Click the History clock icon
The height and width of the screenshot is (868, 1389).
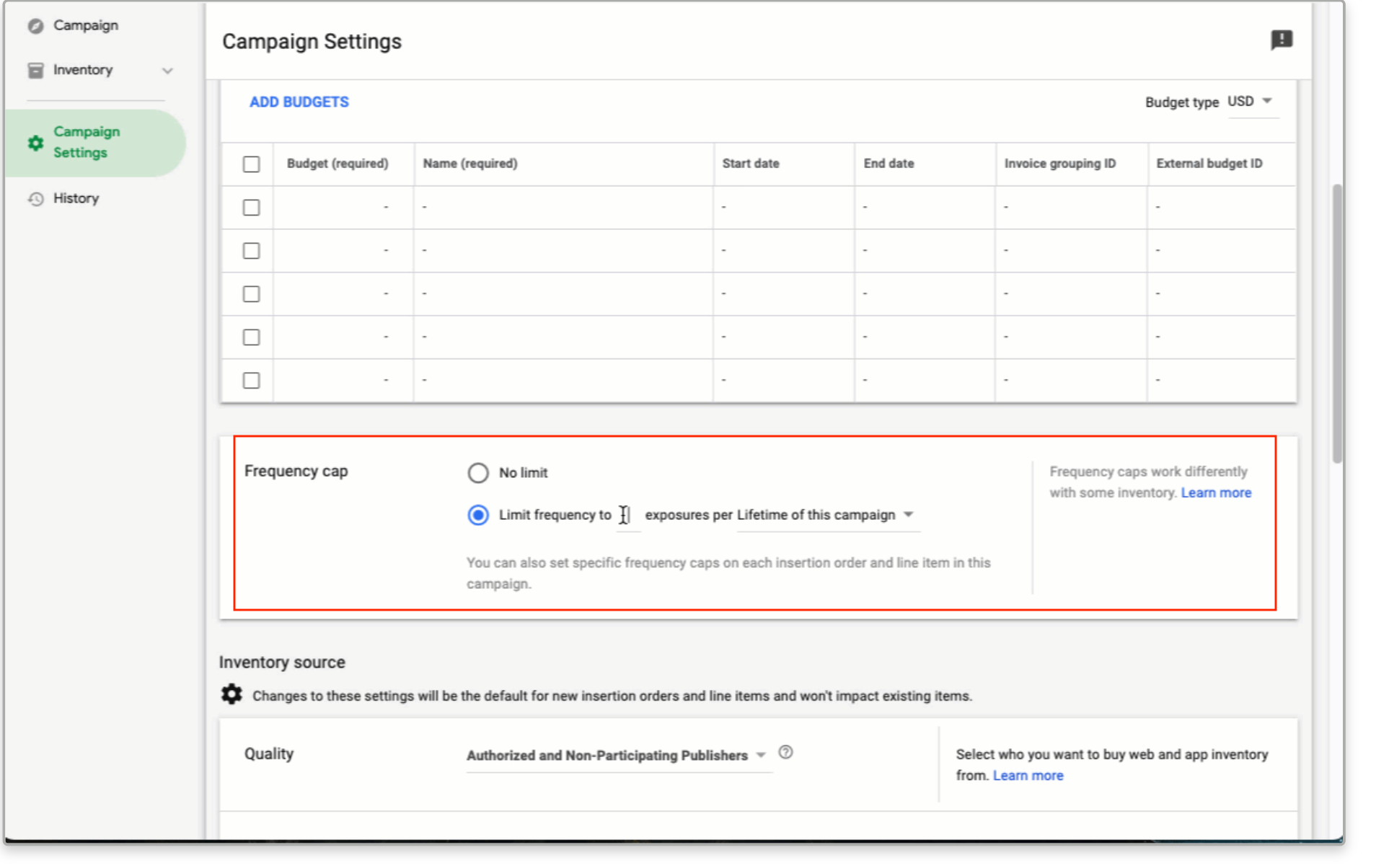pos(35,199)
